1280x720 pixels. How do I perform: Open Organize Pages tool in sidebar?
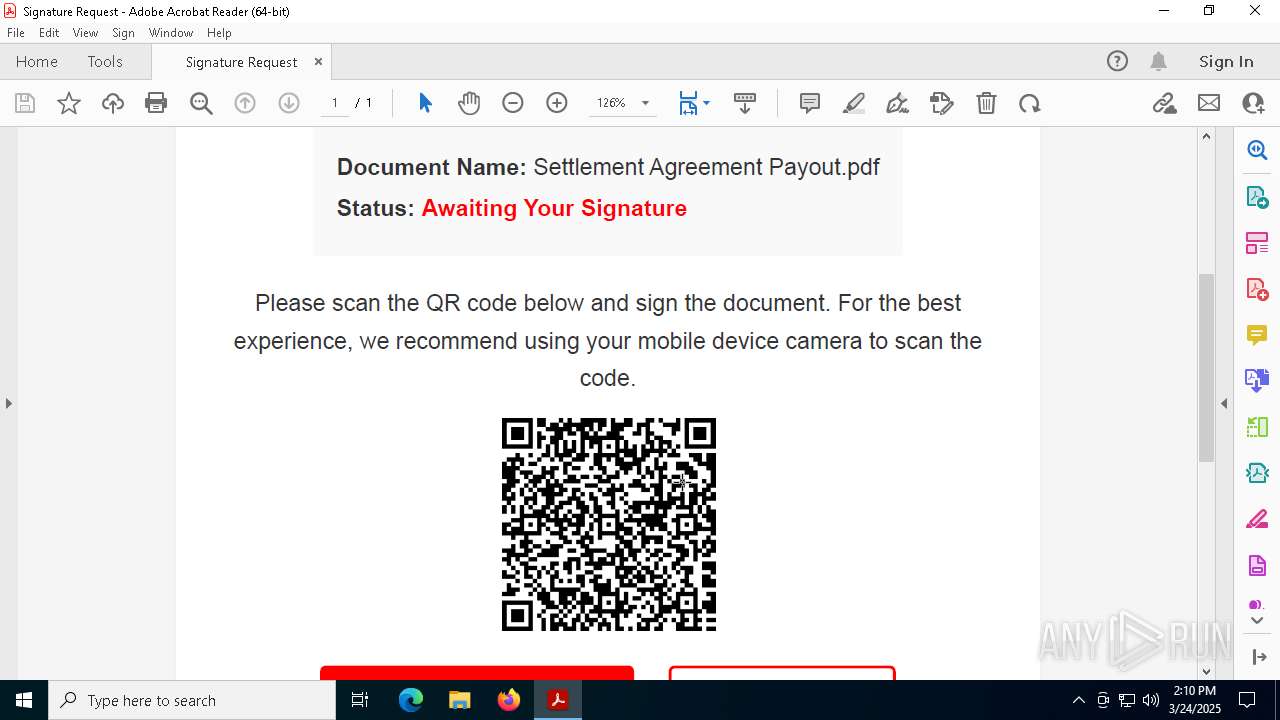[1257, 242]
